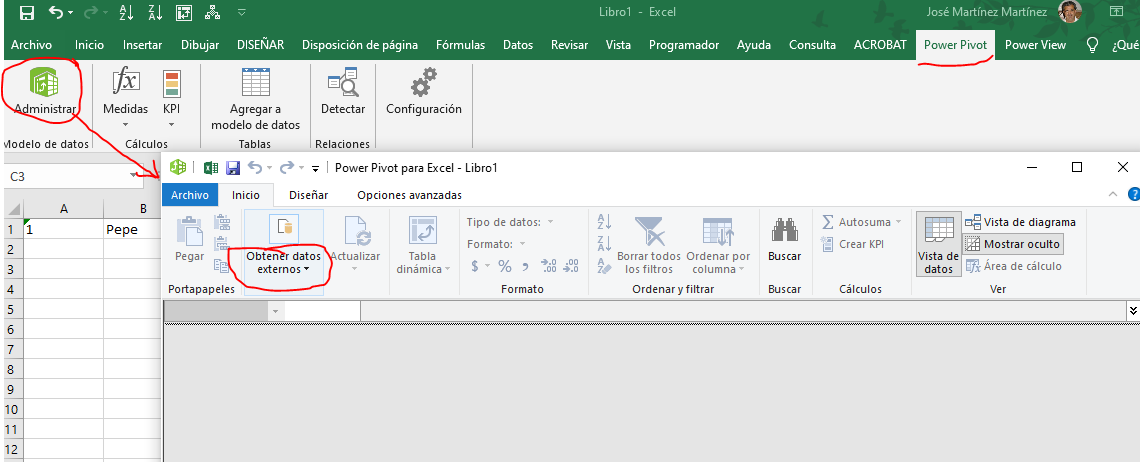Viewport: 1140px width, 462px height.
Task: Click the Buscar binoculars icon
Action: 784,230
